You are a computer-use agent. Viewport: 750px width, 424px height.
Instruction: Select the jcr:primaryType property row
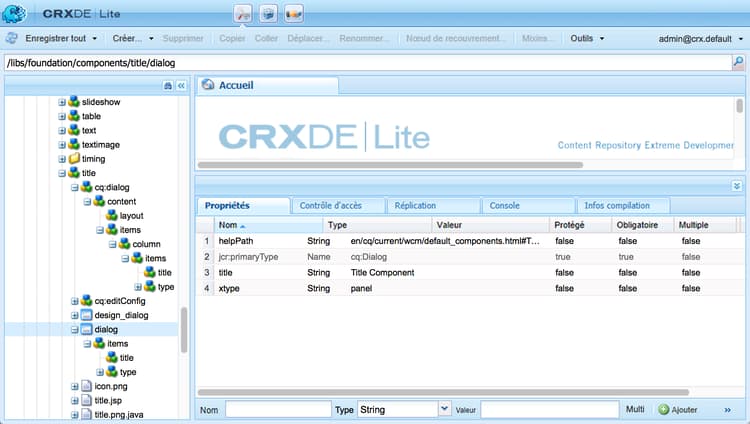(x=470, y=257)
